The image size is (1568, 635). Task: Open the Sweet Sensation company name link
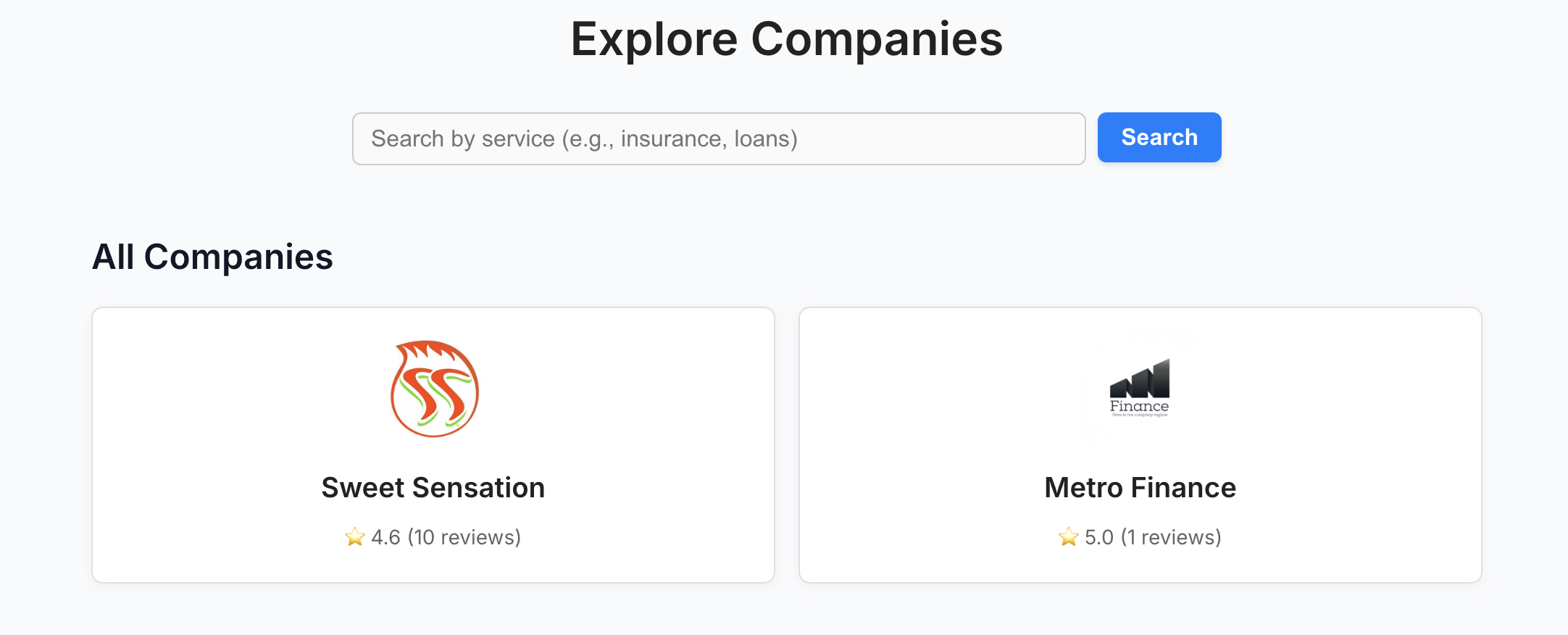coord(433,488)
